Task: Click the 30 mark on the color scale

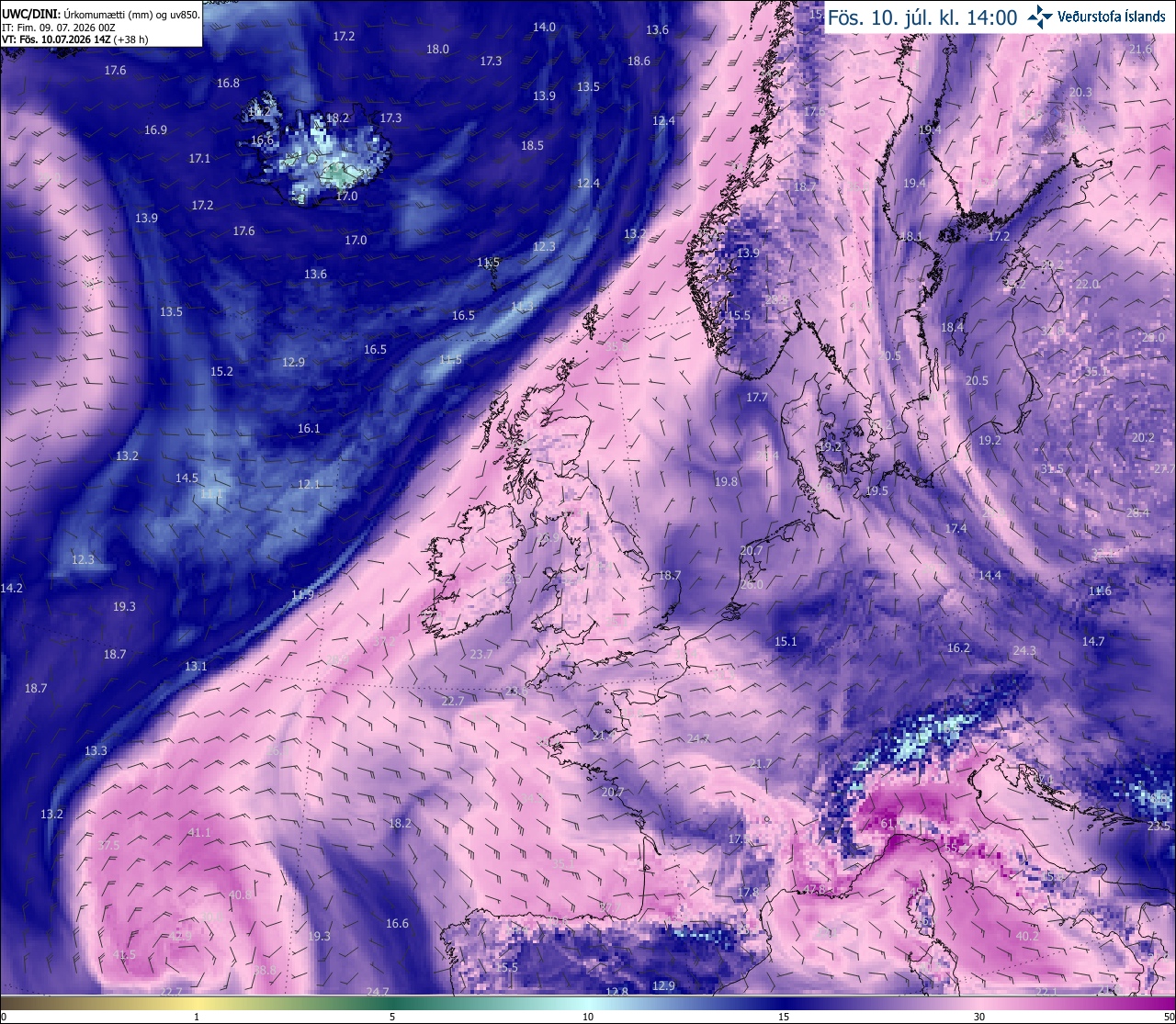Action: pos(979,1017)
